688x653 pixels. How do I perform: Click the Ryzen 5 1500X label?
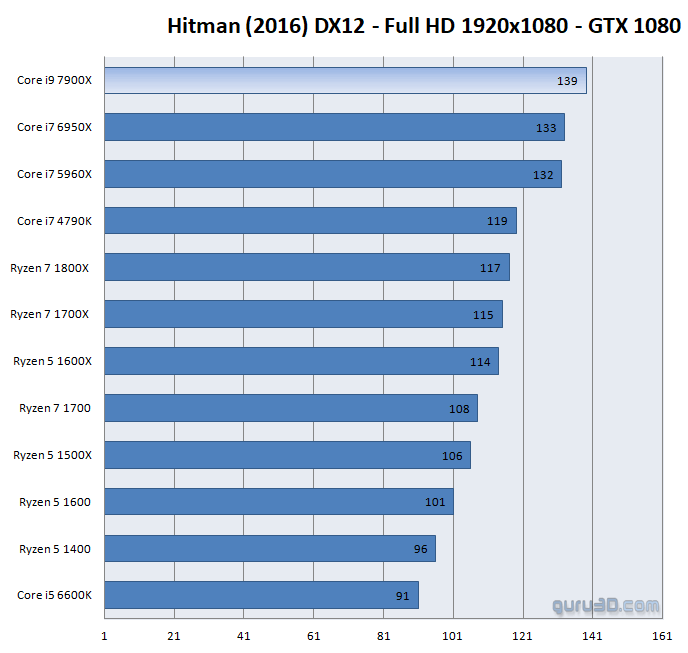click(x=52, y=455)
